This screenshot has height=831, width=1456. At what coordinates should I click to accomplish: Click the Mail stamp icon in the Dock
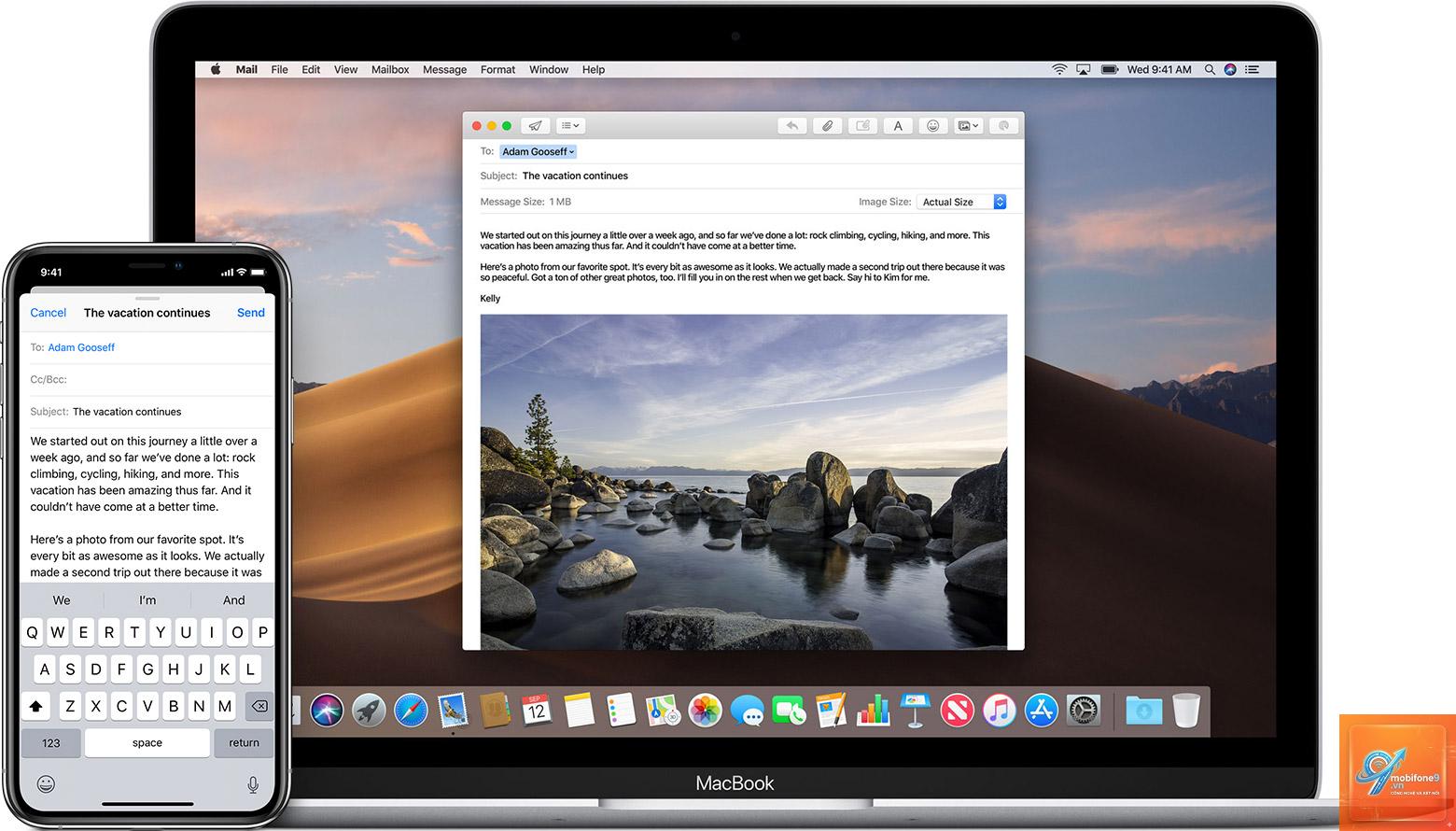[x=453, y=711]
